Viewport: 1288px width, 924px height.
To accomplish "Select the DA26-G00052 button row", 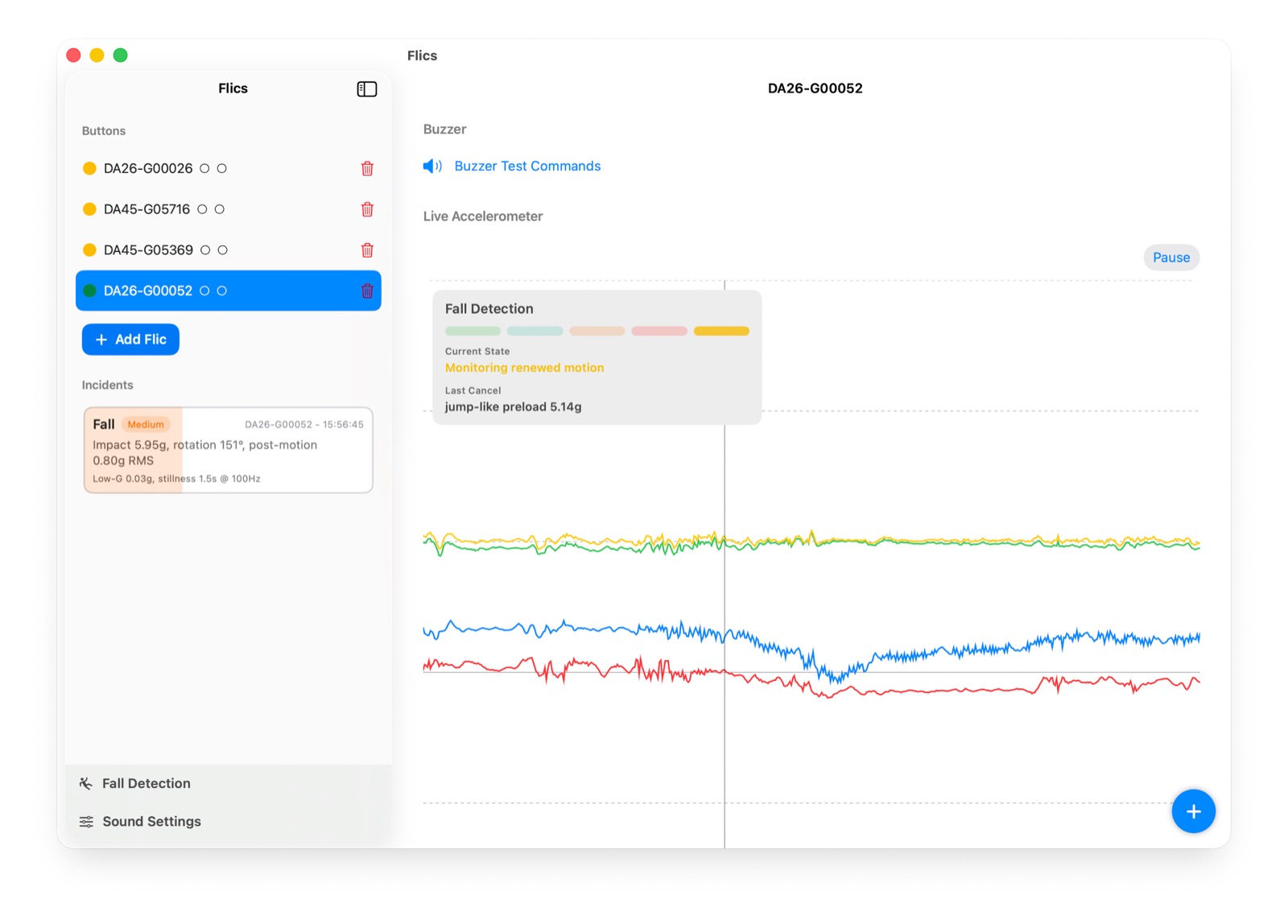I will [229, 291].
